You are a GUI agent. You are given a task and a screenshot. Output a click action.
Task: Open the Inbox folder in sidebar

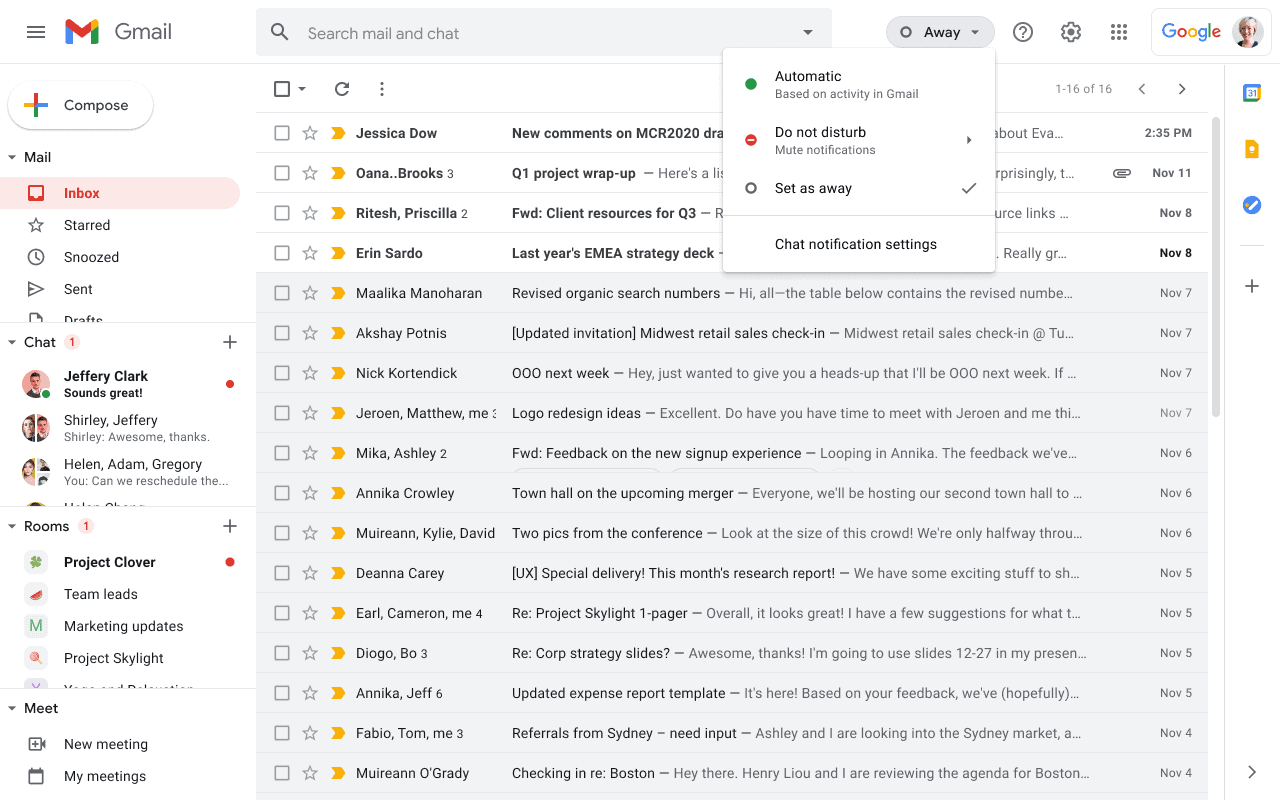(81, 192)
